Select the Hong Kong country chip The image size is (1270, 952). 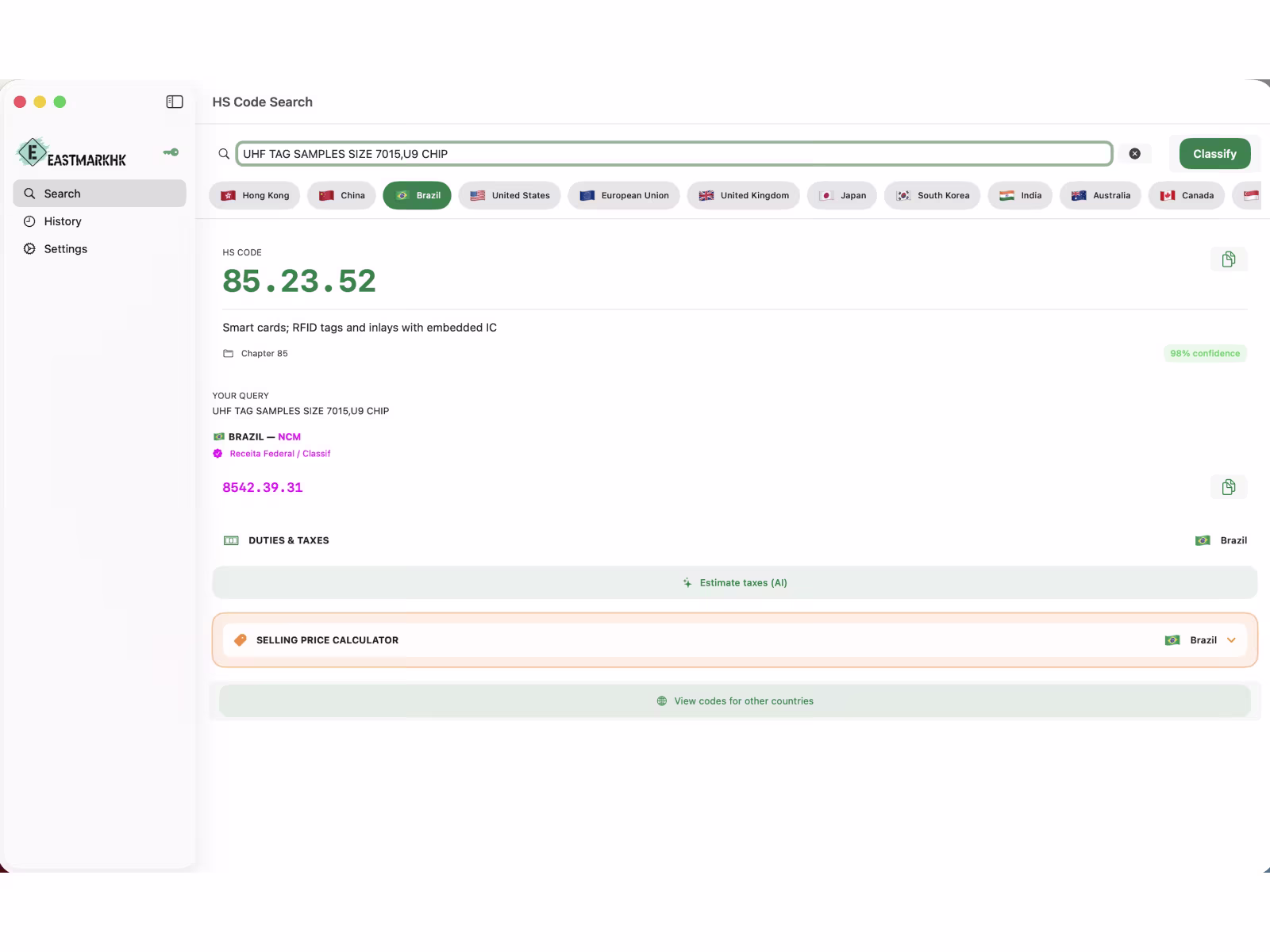click(x=255, y=196)
